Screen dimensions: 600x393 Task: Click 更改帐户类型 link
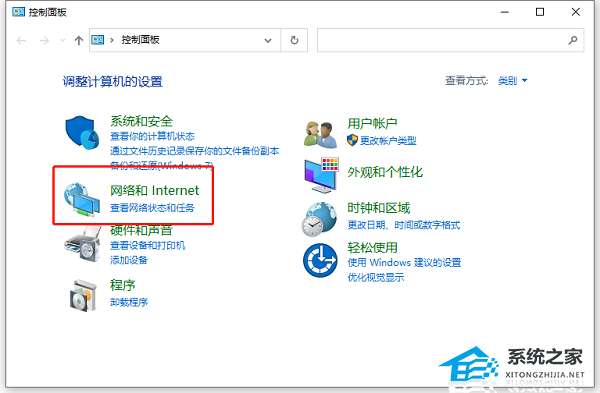[x=388, y=141]
